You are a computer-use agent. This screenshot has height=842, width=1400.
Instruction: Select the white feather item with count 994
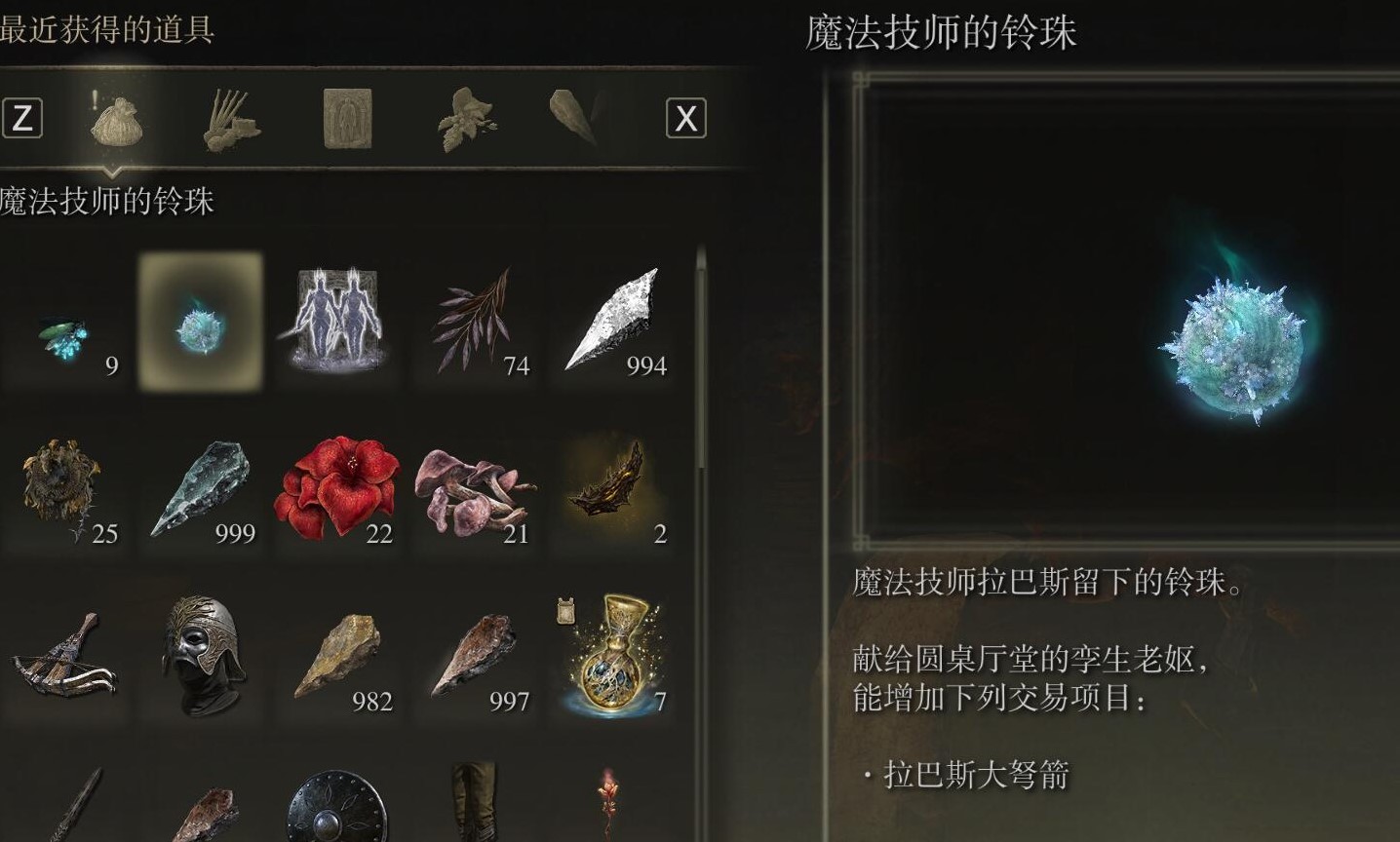(x=612, y=323)
